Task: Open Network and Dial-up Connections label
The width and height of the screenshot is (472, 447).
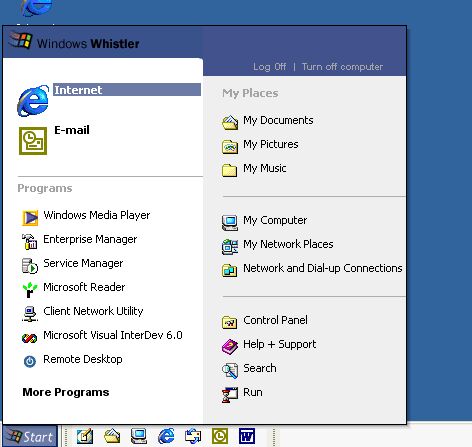Action: pos(323,268)
